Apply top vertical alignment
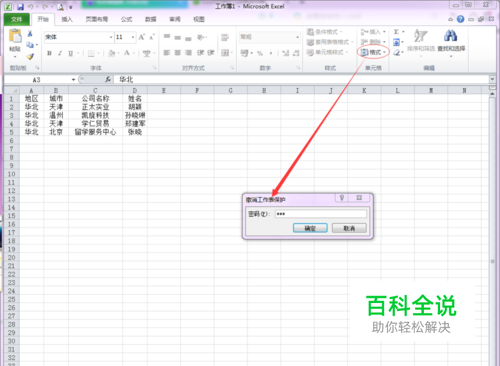Screen dimensions: 500x366 coord(167,36)
